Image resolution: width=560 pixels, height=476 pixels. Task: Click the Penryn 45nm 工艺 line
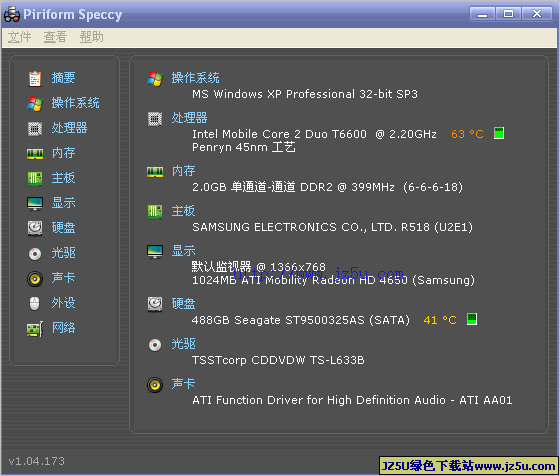[x=244, y=147]
